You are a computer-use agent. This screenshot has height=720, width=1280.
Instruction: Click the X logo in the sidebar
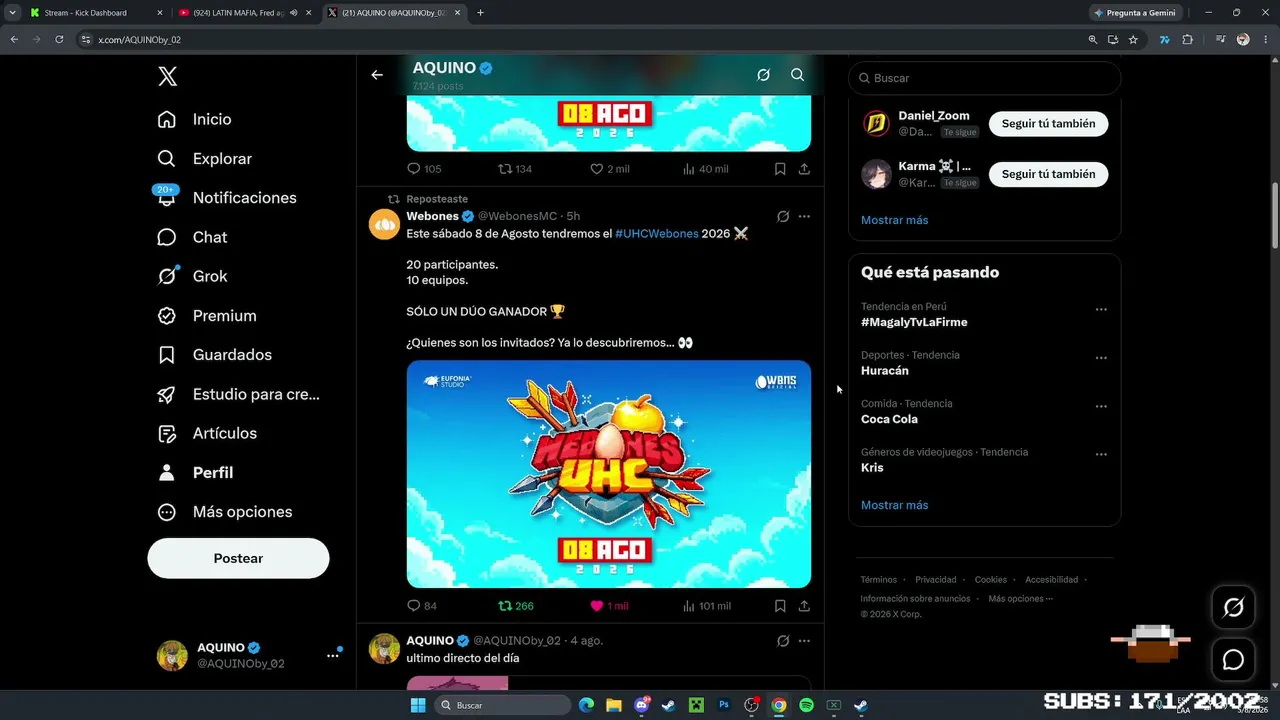pyautogui.click(x=167, y=76)
